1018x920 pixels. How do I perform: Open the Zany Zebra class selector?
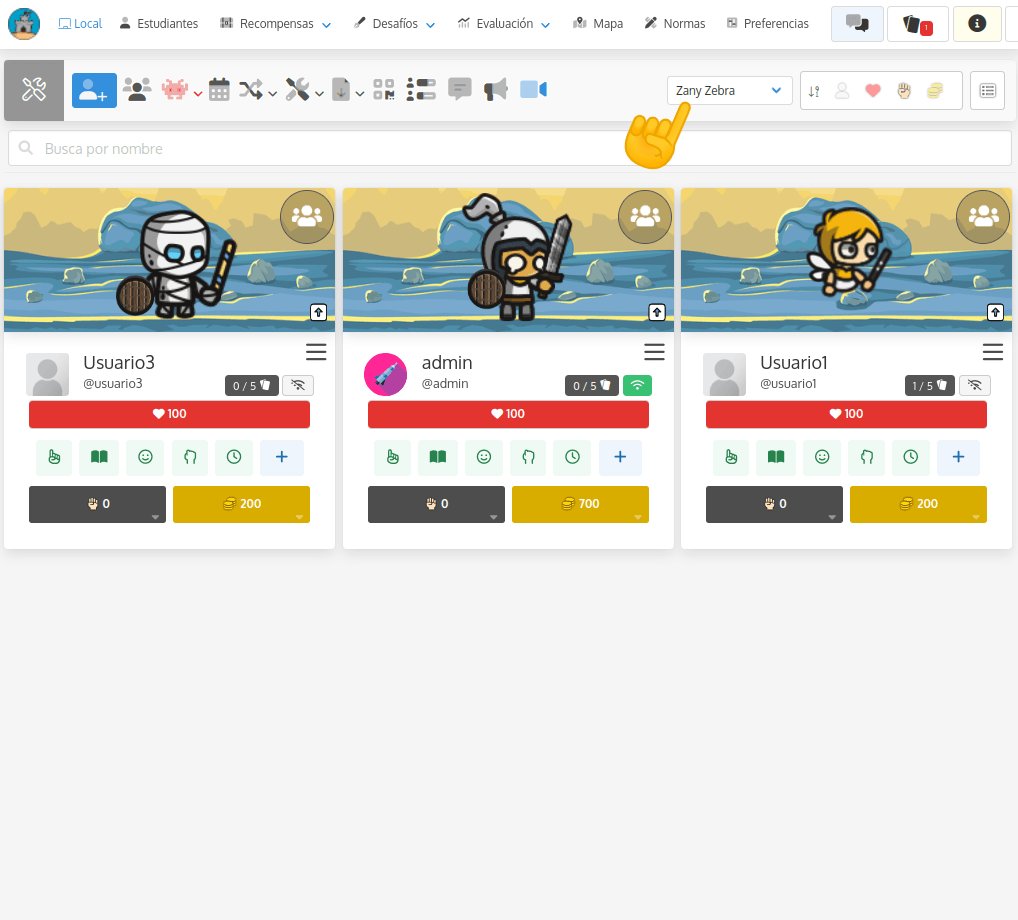tap(729, 90)
